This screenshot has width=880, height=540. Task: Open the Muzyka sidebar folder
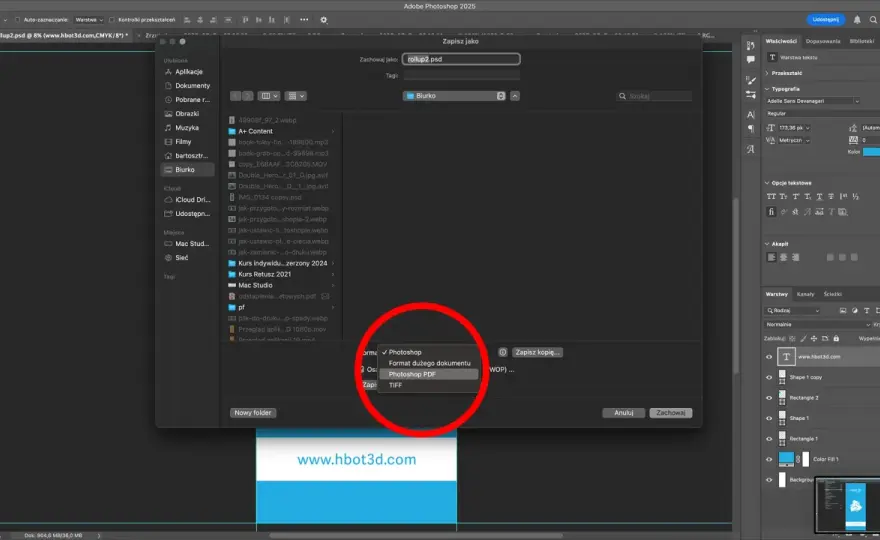click(x=188, y=127)
